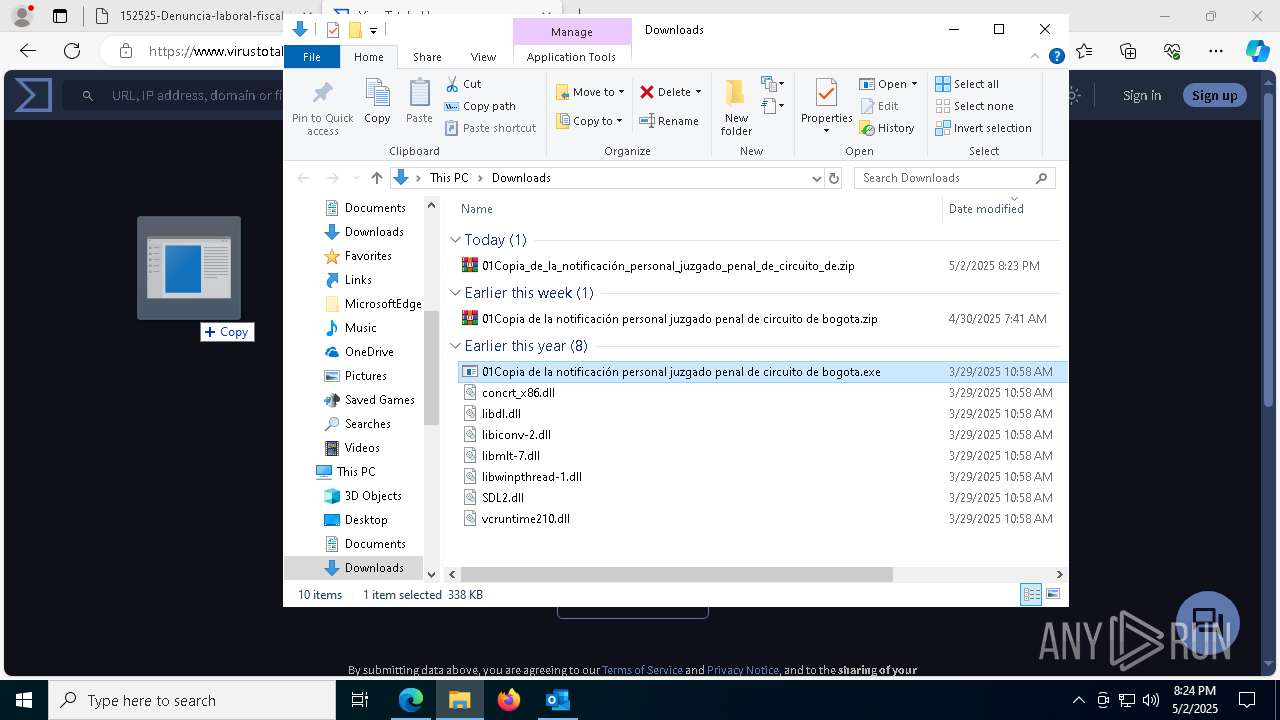
Task: Click Paste shortcut in the ribbon
Action: coord(490,128)
